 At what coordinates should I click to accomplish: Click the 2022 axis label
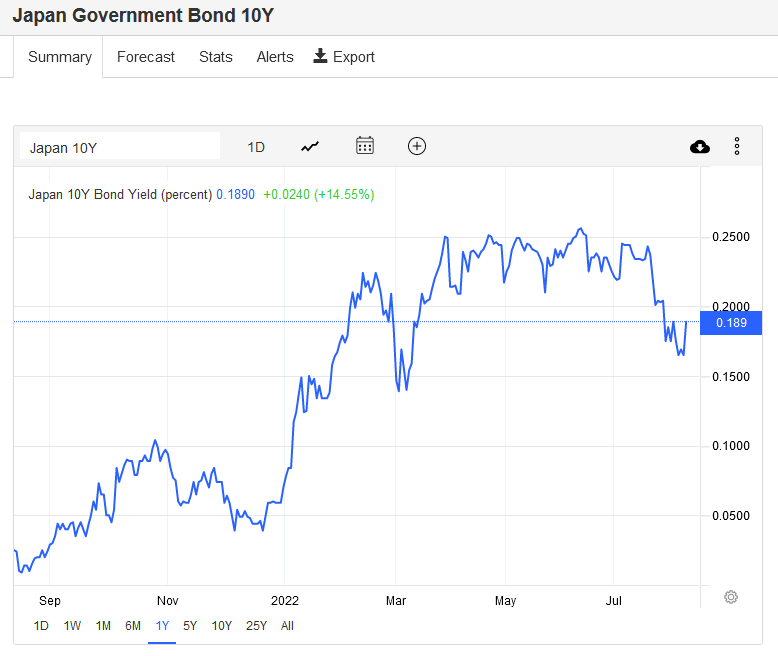tap(285, 601)
